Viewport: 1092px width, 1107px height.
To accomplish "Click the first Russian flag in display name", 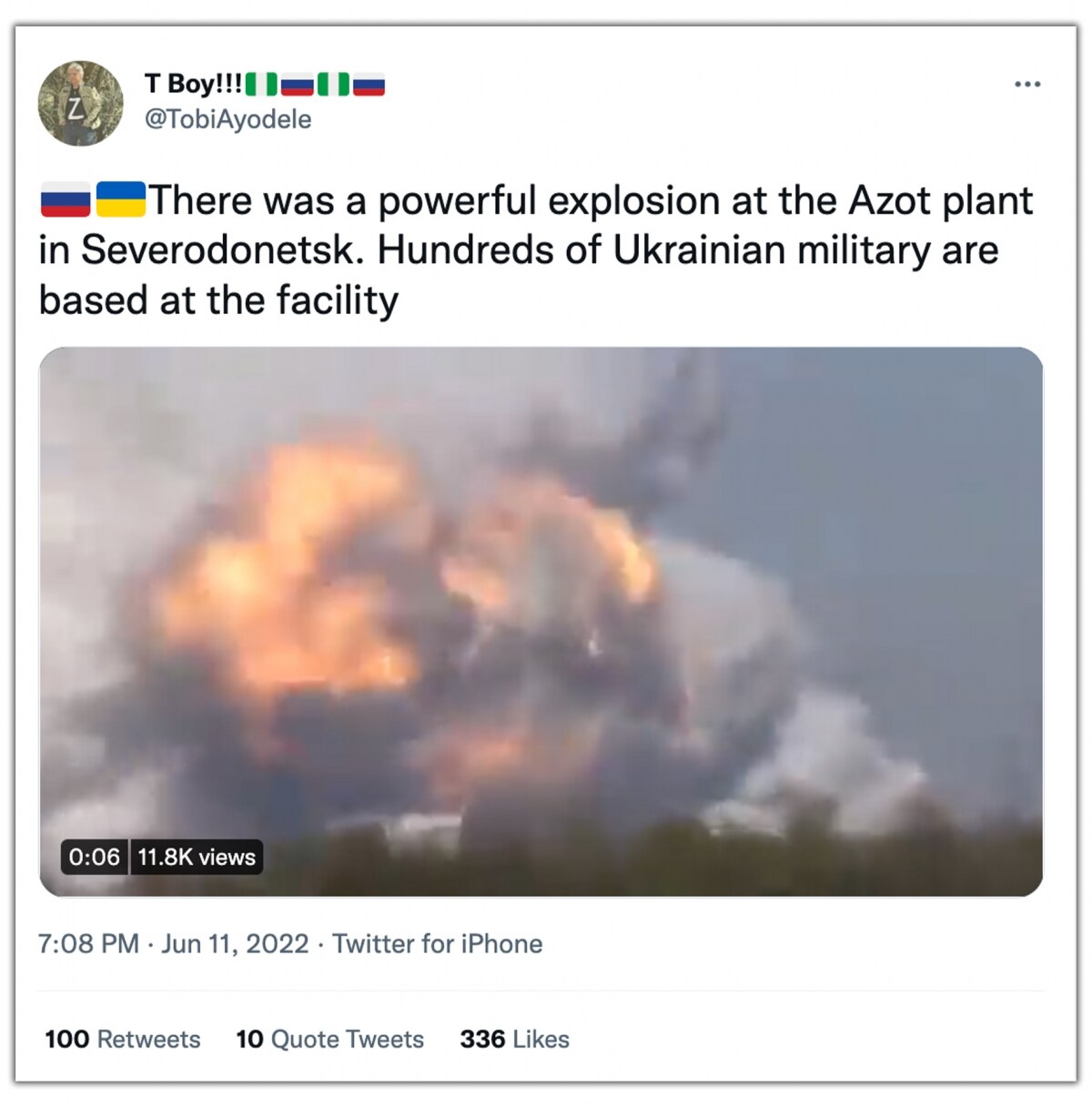I will point(297,85).
